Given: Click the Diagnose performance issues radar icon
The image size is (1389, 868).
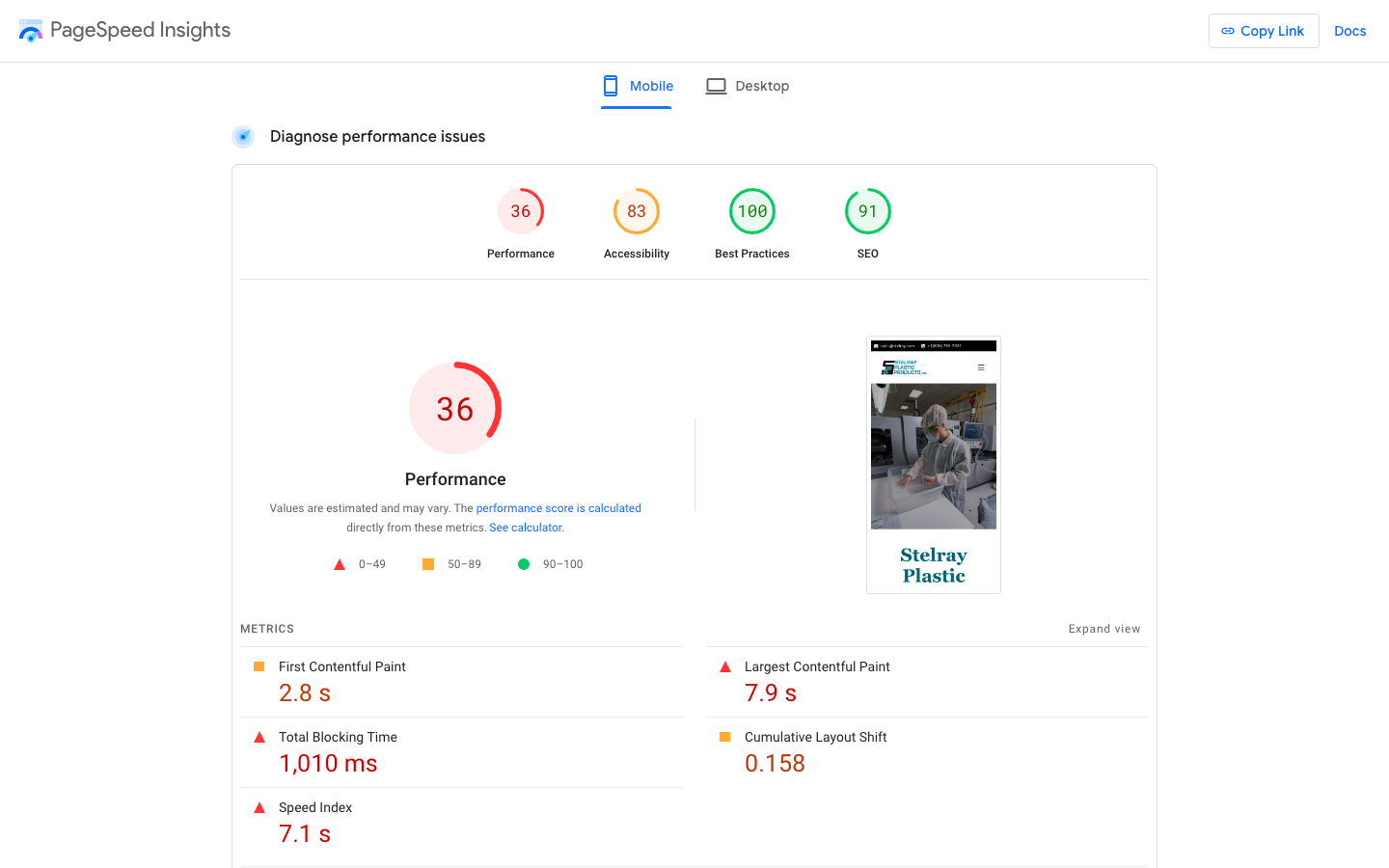Looking at the screenshot, I should [243, 137].
